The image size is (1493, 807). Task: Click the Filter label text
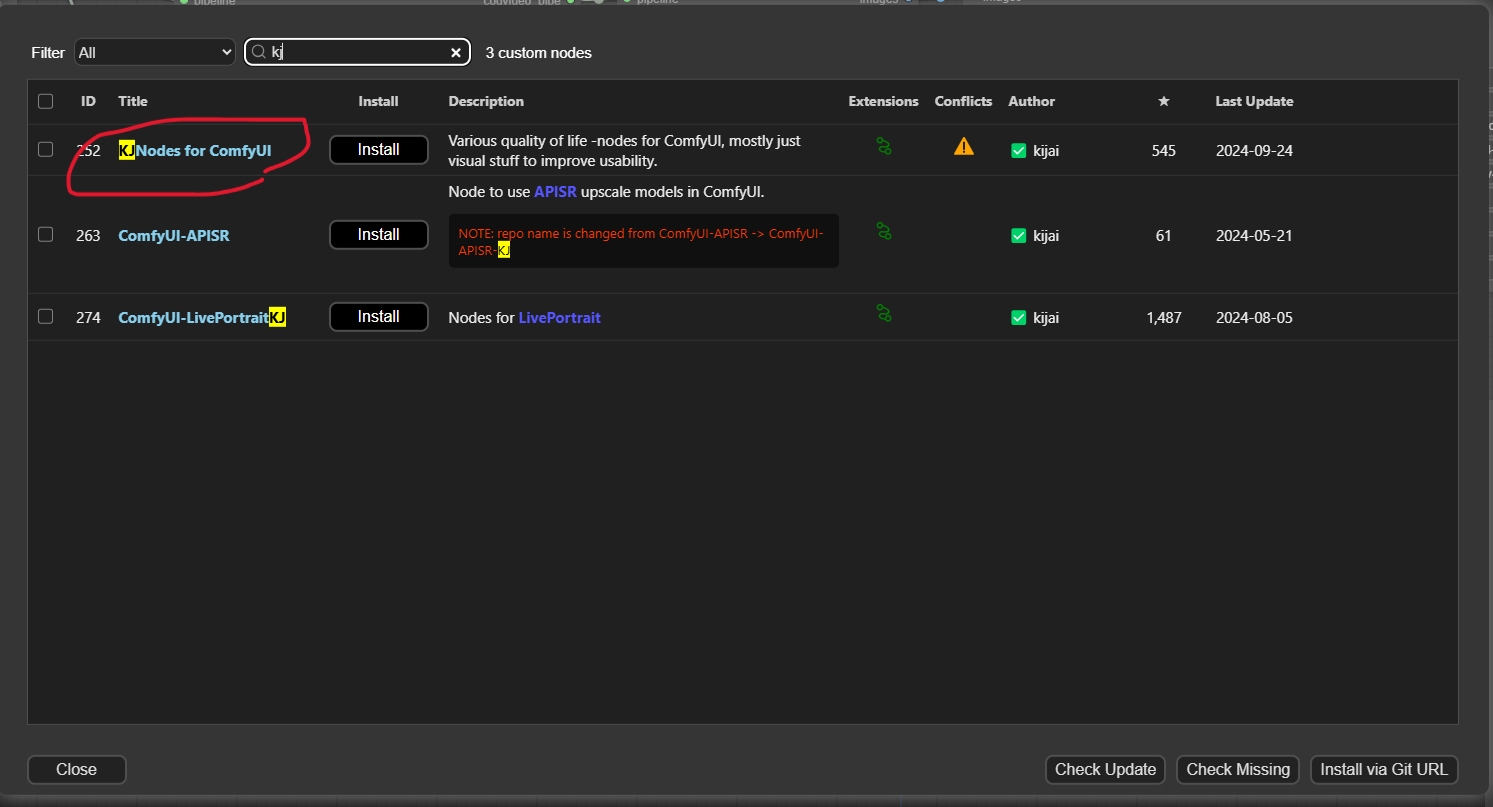point(48,53)
